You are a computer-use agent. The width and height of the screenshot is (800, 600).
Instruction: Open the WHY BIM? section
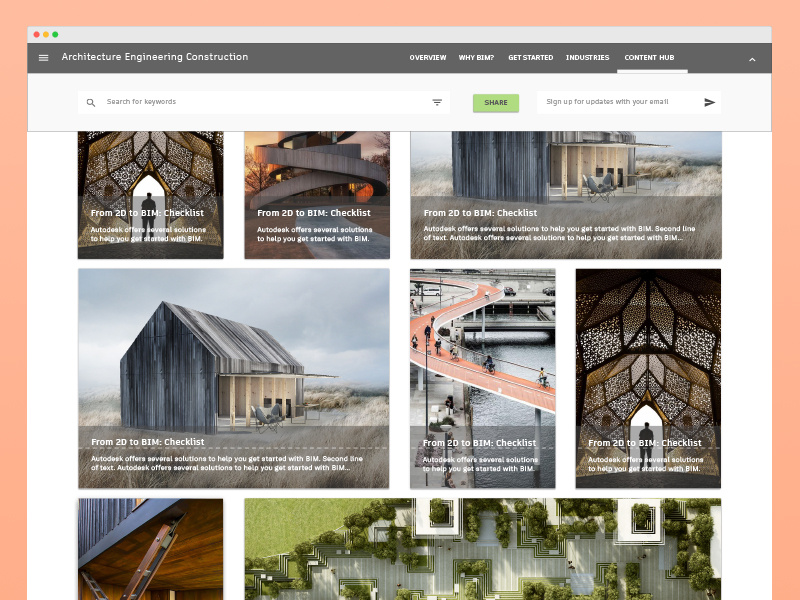click(477, 58)
